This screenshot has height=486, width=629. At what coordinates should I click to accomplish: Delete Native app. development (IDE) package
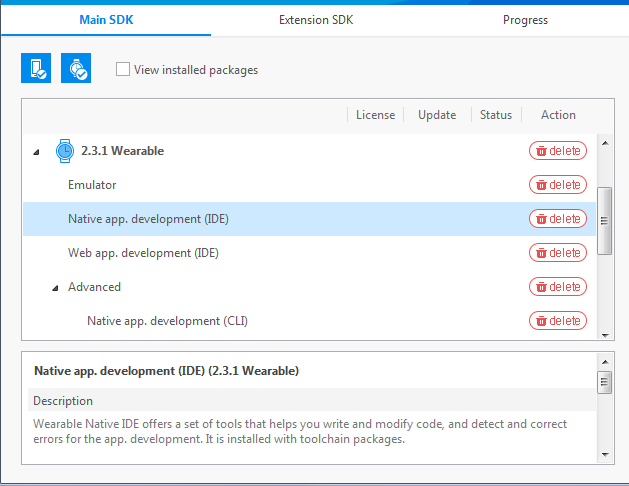tap(557, 219)
